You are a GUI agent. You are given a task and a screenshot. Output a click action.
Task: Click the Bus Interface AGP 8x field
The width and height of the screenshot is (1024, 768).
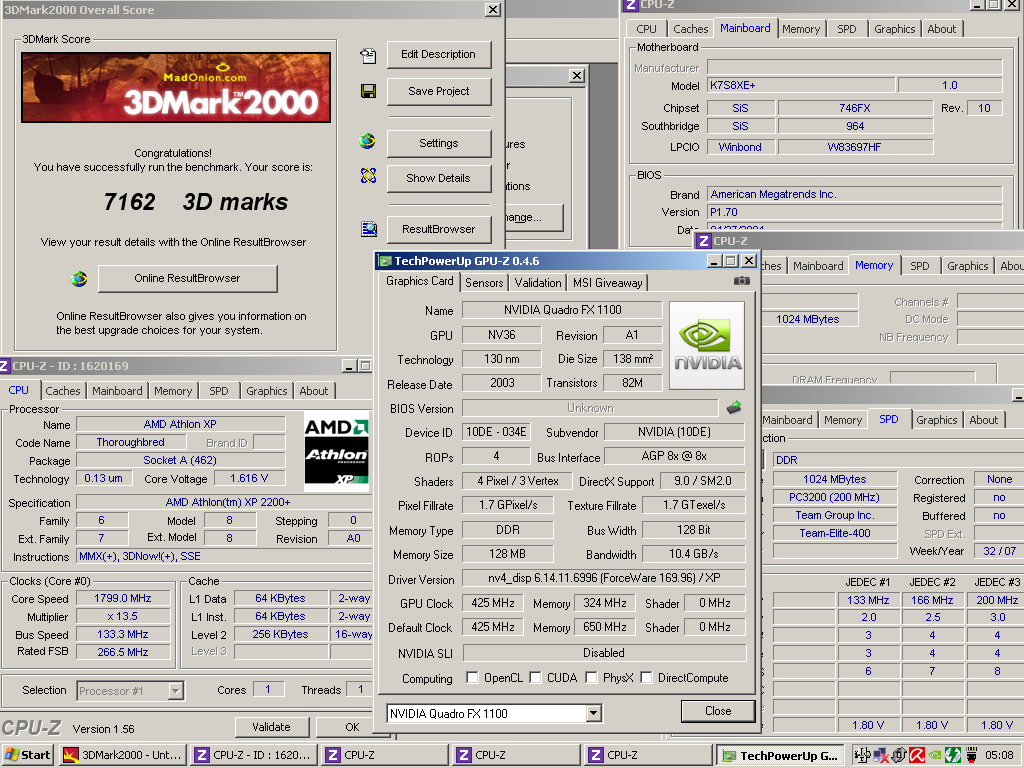coord(674,456)
